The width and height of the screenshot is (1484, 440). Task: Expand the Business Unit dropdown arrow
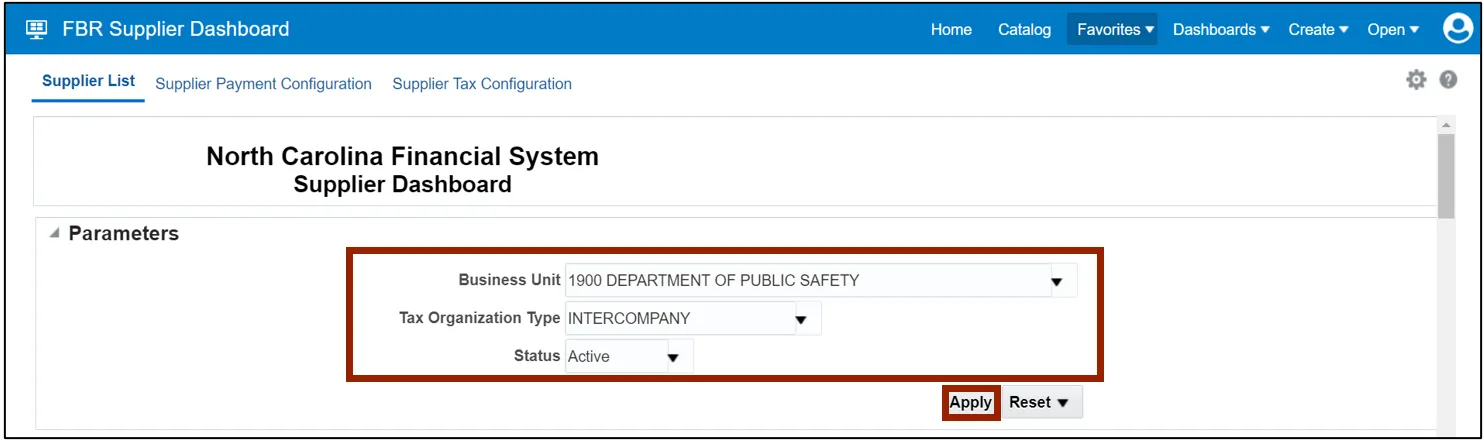pyautogui.click(x=1057, y=281)
